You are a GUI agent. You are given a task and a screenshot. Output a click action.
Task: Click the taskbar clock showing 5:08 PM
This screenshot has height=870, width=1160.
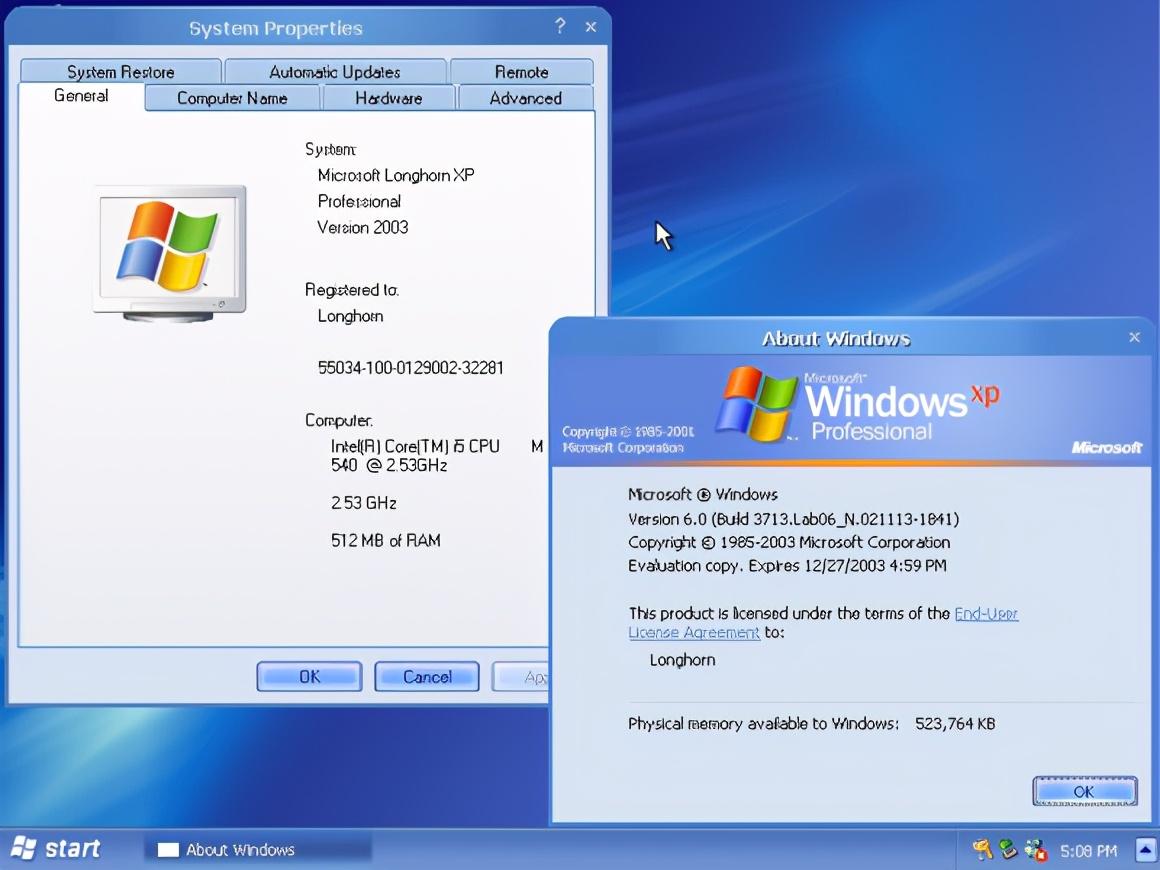1089,850
